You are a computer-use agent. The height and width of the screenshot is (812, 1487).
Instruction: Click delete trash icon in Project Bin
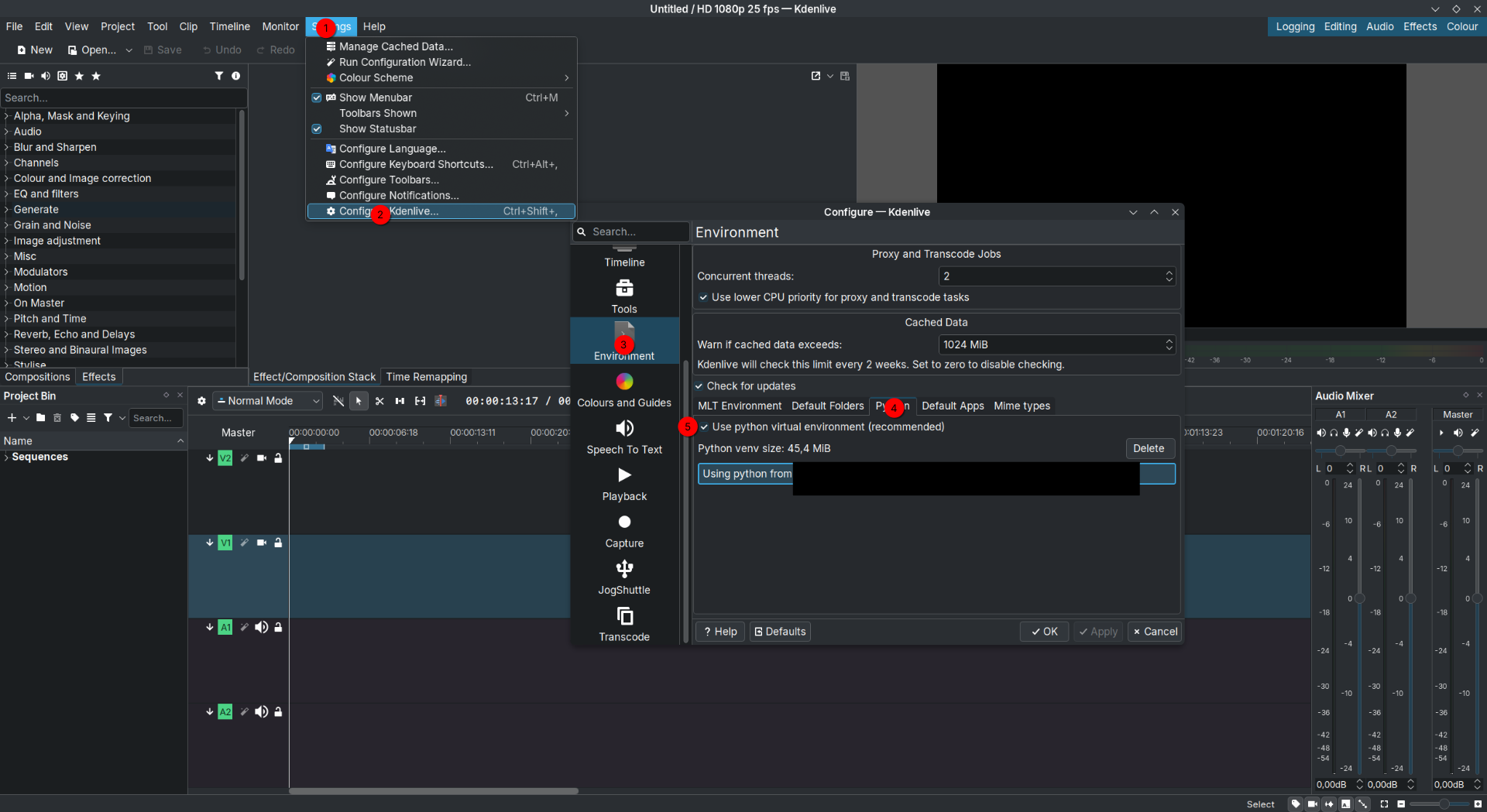pos(57,418)
